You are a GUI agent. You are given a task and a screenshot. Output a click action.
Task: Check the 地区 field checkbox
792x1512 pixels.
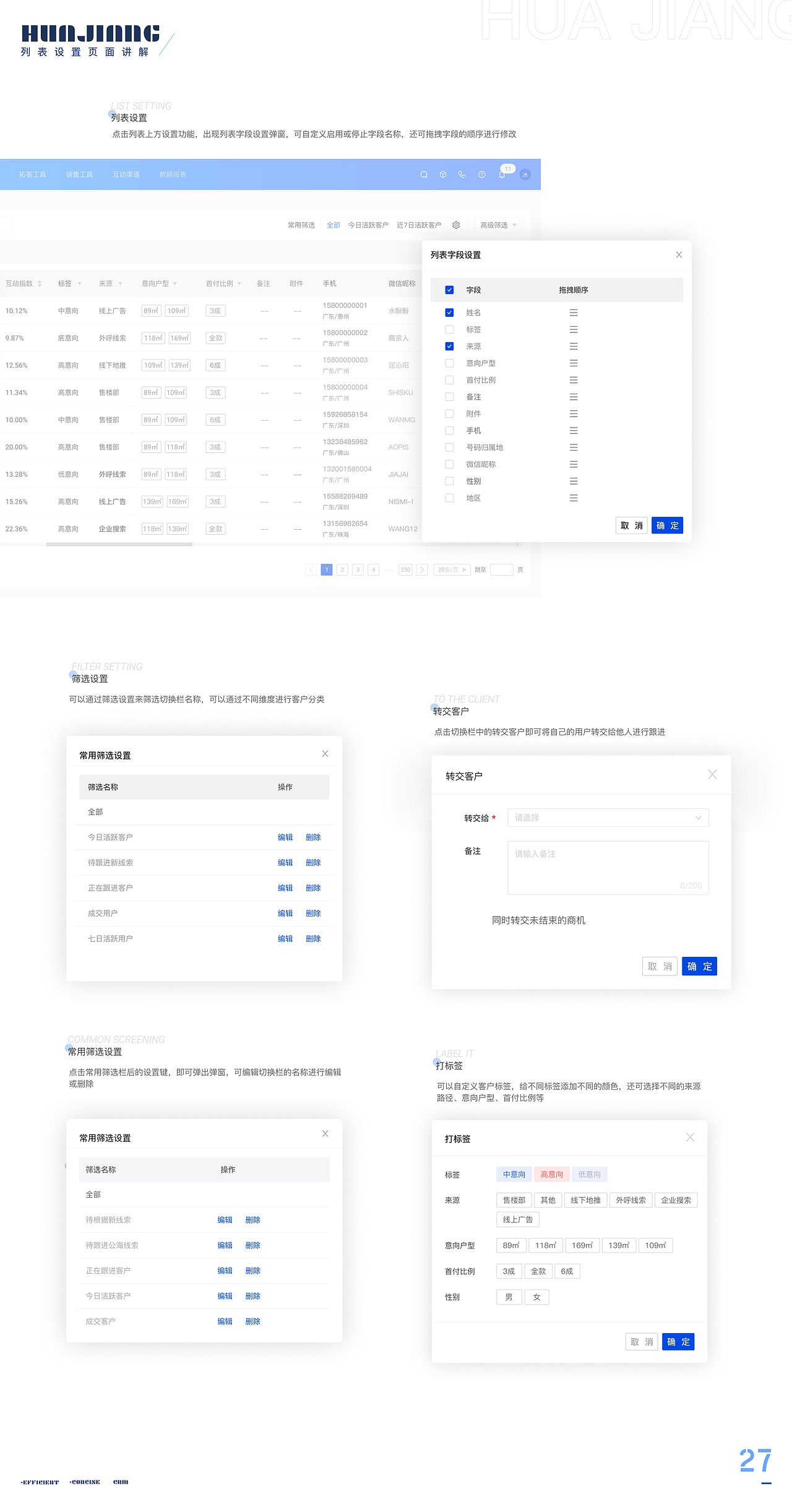pos(449,498)
